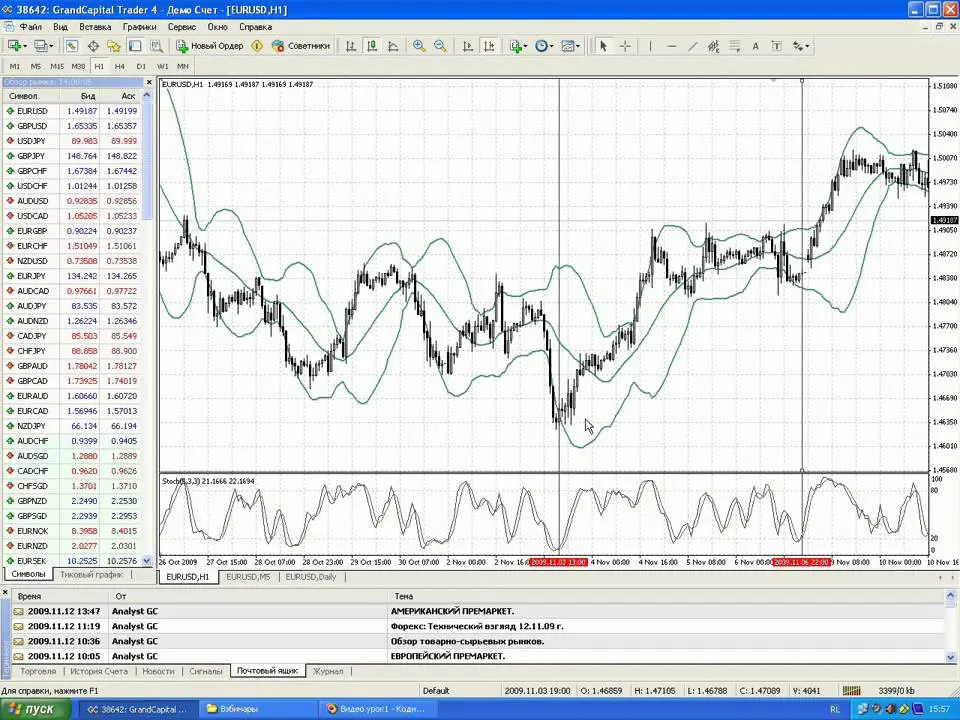Click the yellow diamond info icon
The image size is (960, 720).
click(257, 46)
